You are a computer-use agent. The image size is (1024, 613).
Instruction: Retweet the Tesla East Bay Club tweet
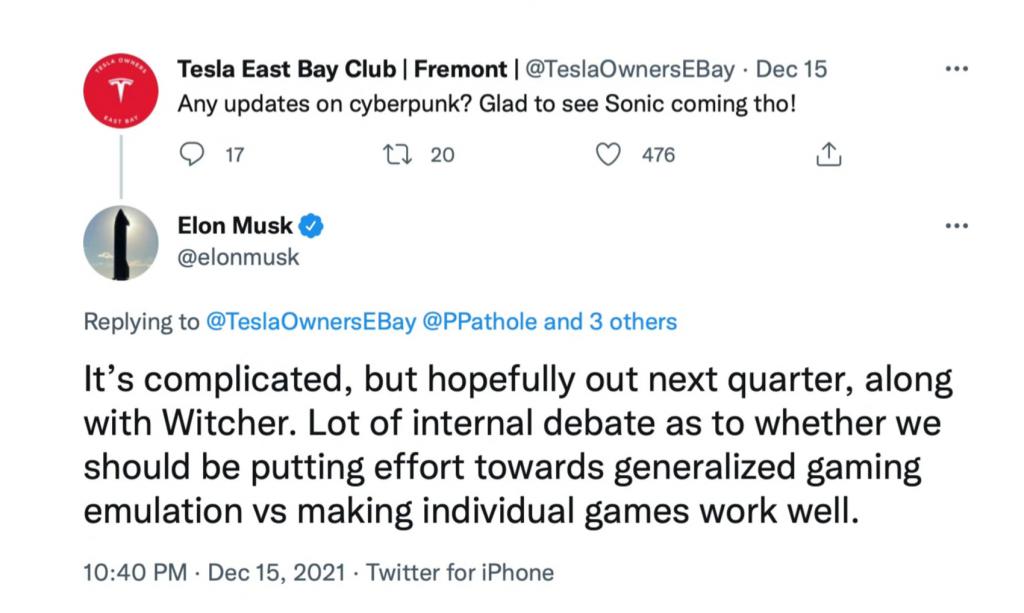(x=397, y=155)
